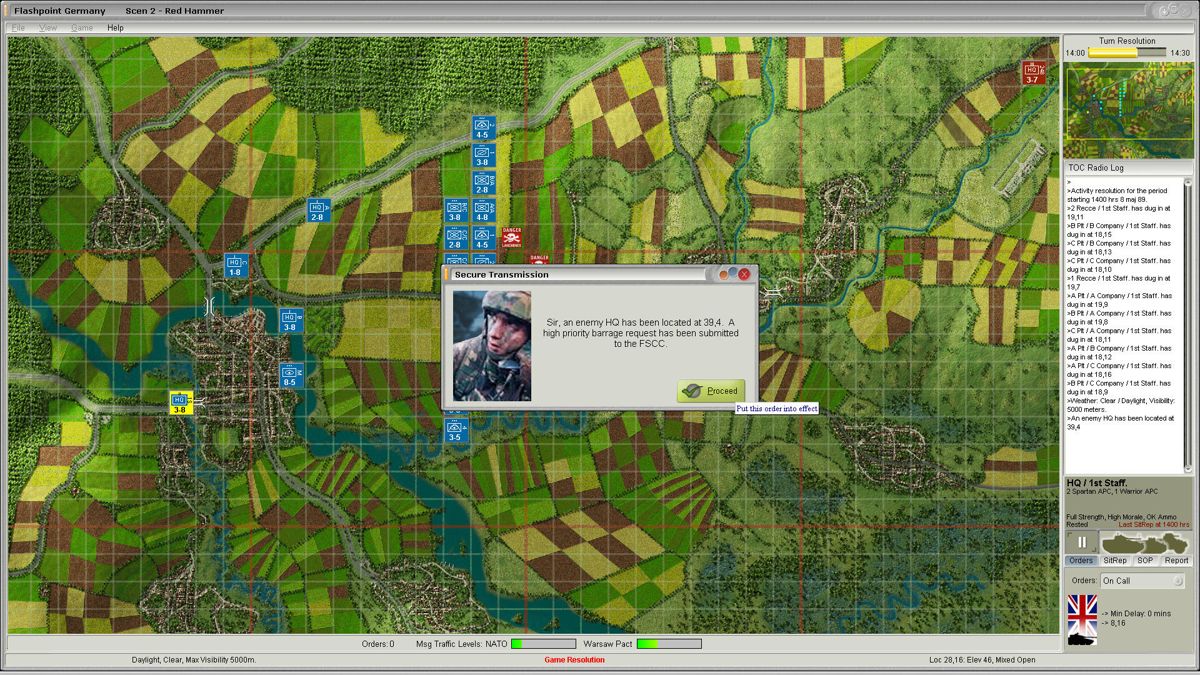Toggle the pause icon in the HQ unit panel
Screen dimensions: 1200x675
1083,542
